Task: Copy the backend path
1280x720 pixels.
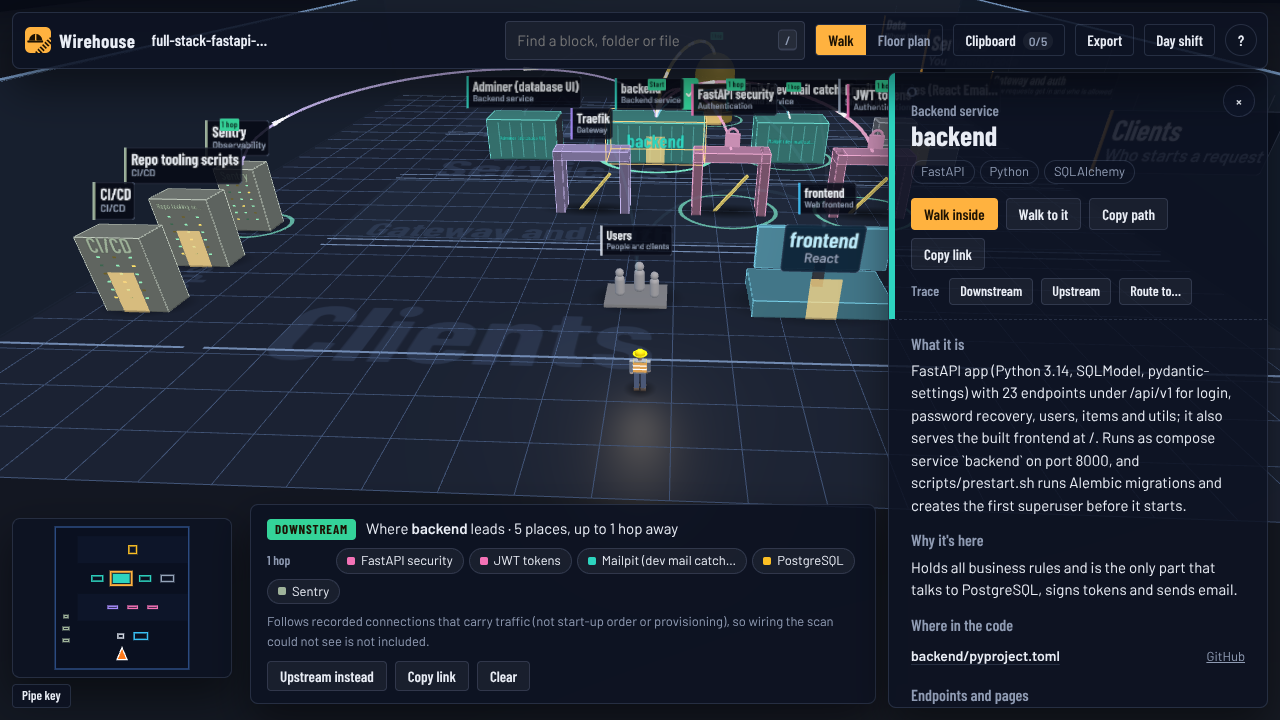Action: pyautogui.click(x=1128, y=215)
